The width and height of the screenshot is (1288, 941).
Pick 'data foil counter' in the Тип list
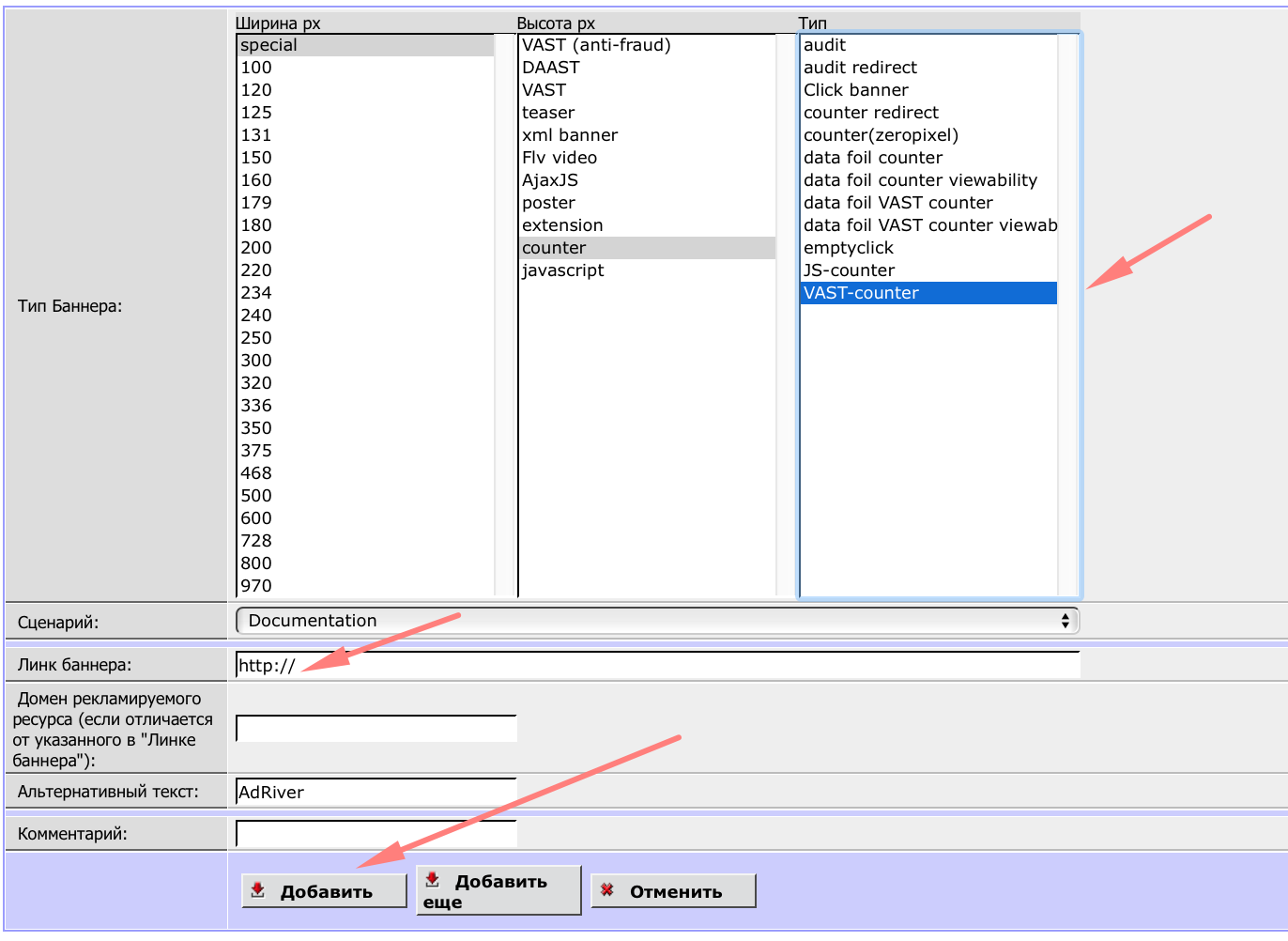pos(928,158)
